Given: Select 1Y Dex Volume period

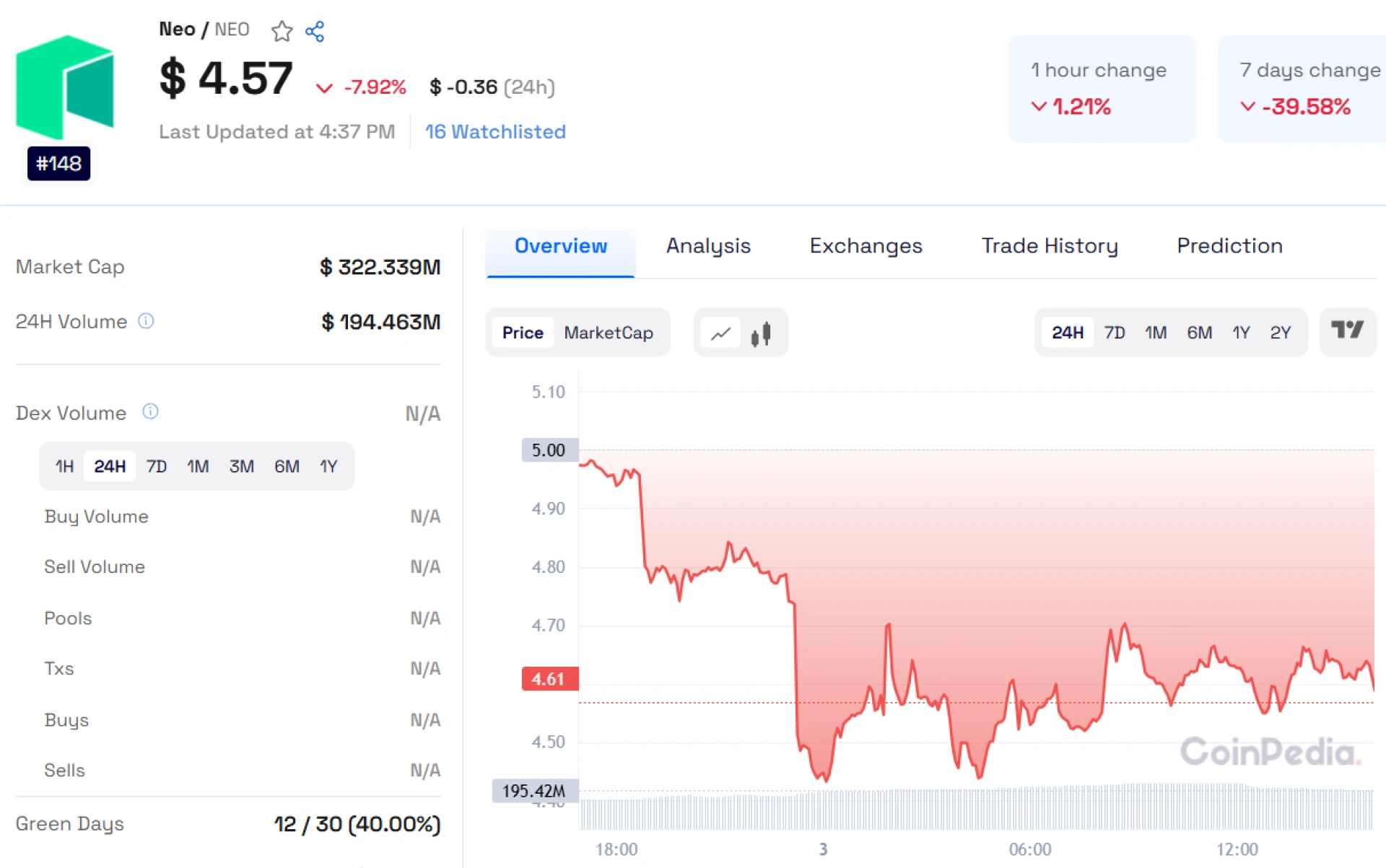Looking at the screenshot, I should [x=328, y=466].
